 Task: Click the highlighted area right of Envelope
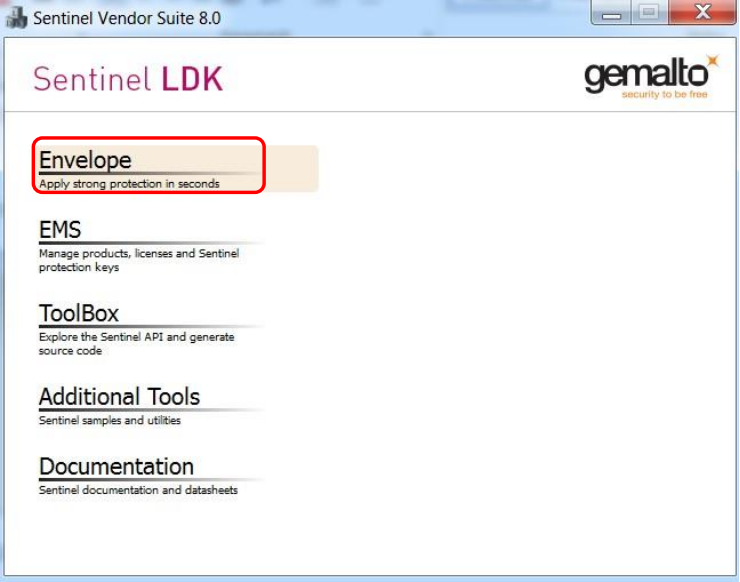[291, 168]
